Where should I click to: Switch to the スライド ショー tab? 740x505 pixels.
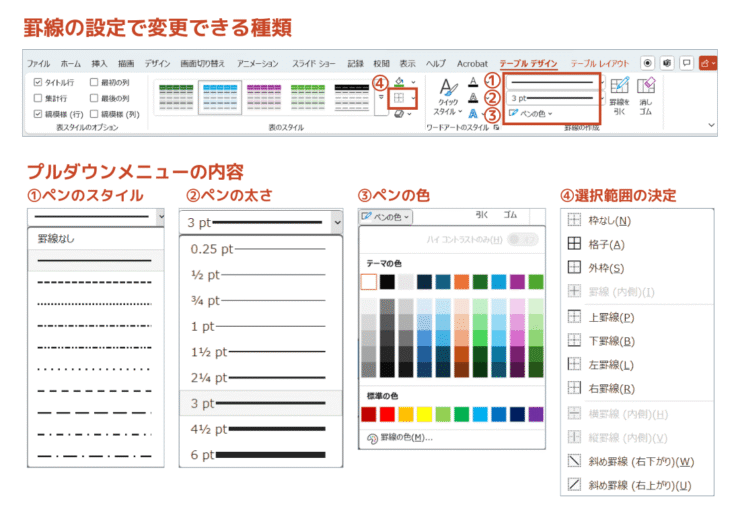click(313, 63)
